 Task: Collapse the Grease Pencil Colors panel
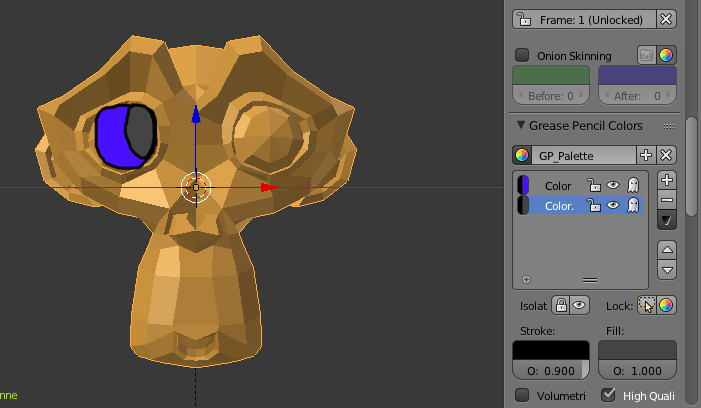[521, 126]
